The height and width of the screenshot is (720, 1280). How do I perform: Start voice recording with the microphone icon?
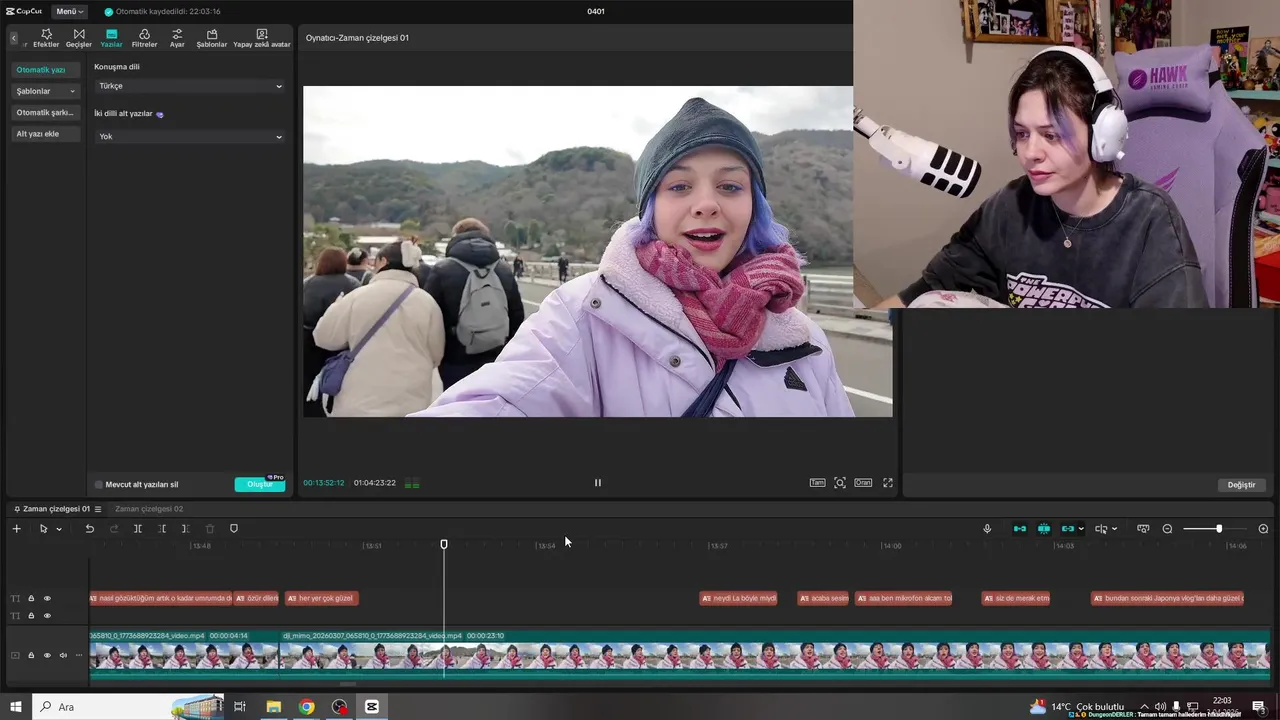pyautogui.click(x=987, y=528)
